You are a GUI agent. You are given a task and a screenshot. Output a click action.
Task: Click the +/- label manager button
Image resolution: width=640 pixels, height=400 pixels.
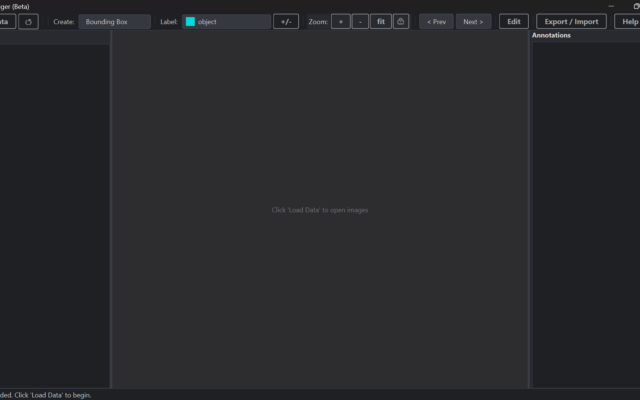(x=286, y=22)
